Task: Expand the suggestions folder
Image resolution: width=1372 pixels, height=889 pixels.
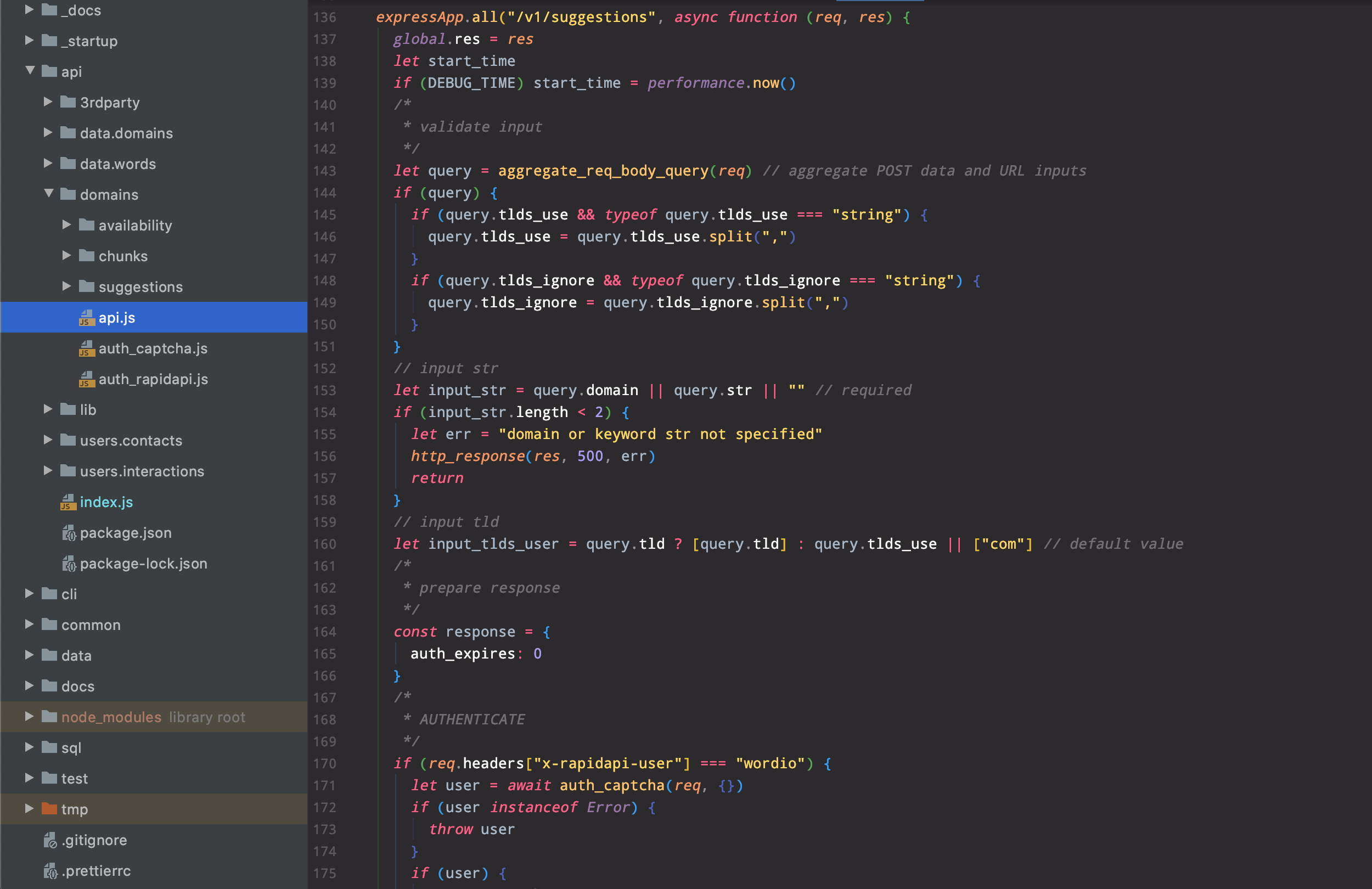Action: tap(67, 286)
